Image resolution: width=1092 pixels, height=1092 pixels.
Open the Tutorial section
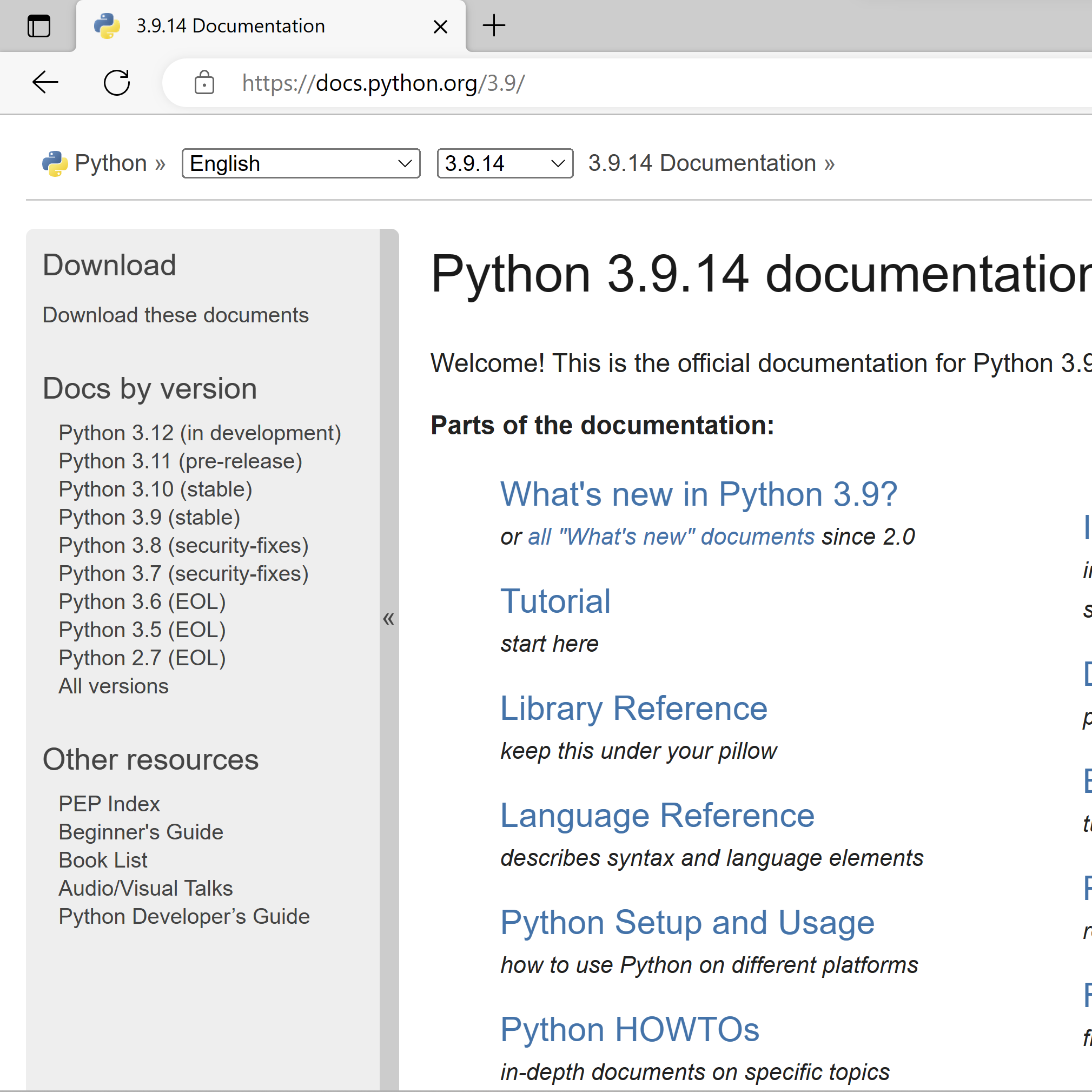coord(555,601)
